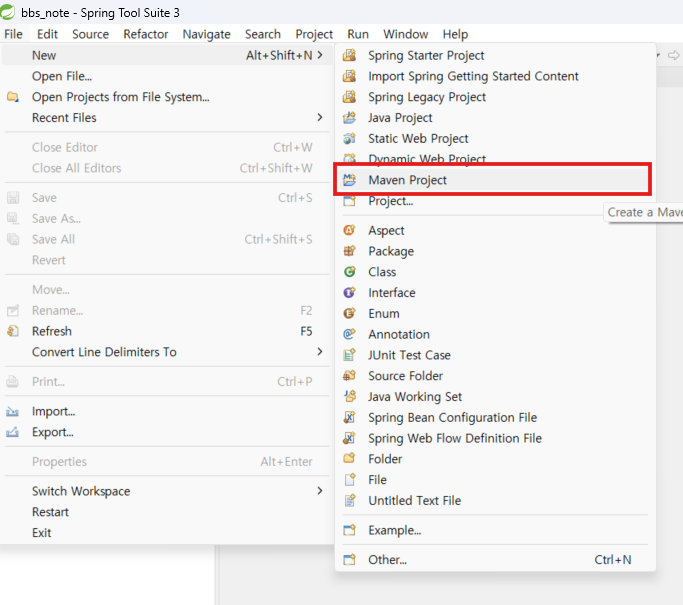Click the Static Web Project globe icon
The width and height of the screenshot is (683, 605).
(349, 139)
